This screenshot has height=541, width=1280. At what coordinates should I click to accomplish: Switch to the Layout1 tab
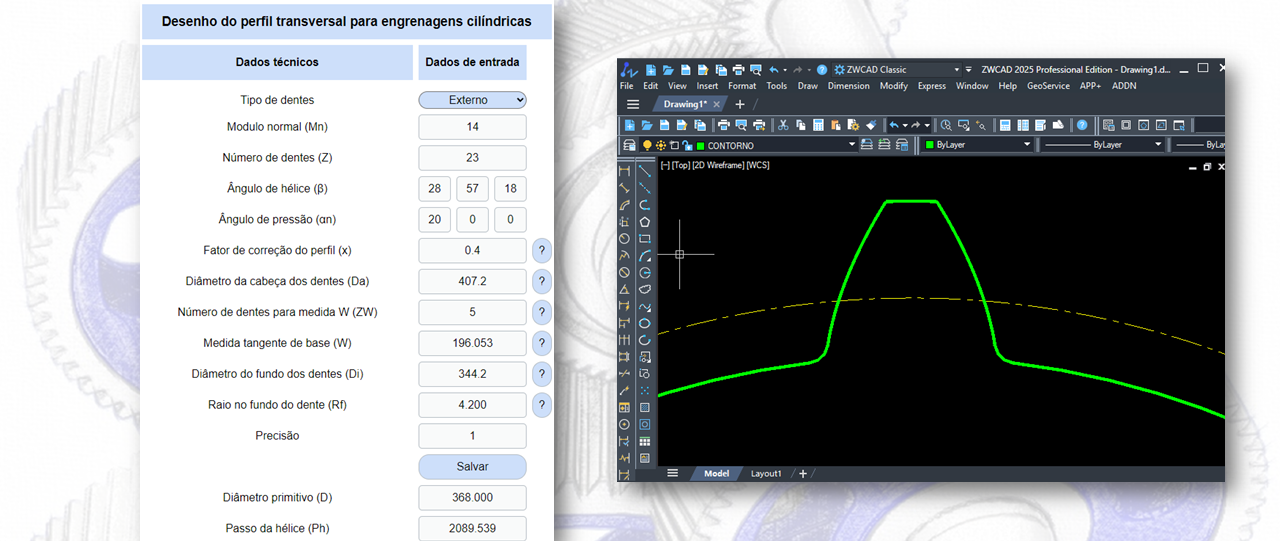(766, 473)
